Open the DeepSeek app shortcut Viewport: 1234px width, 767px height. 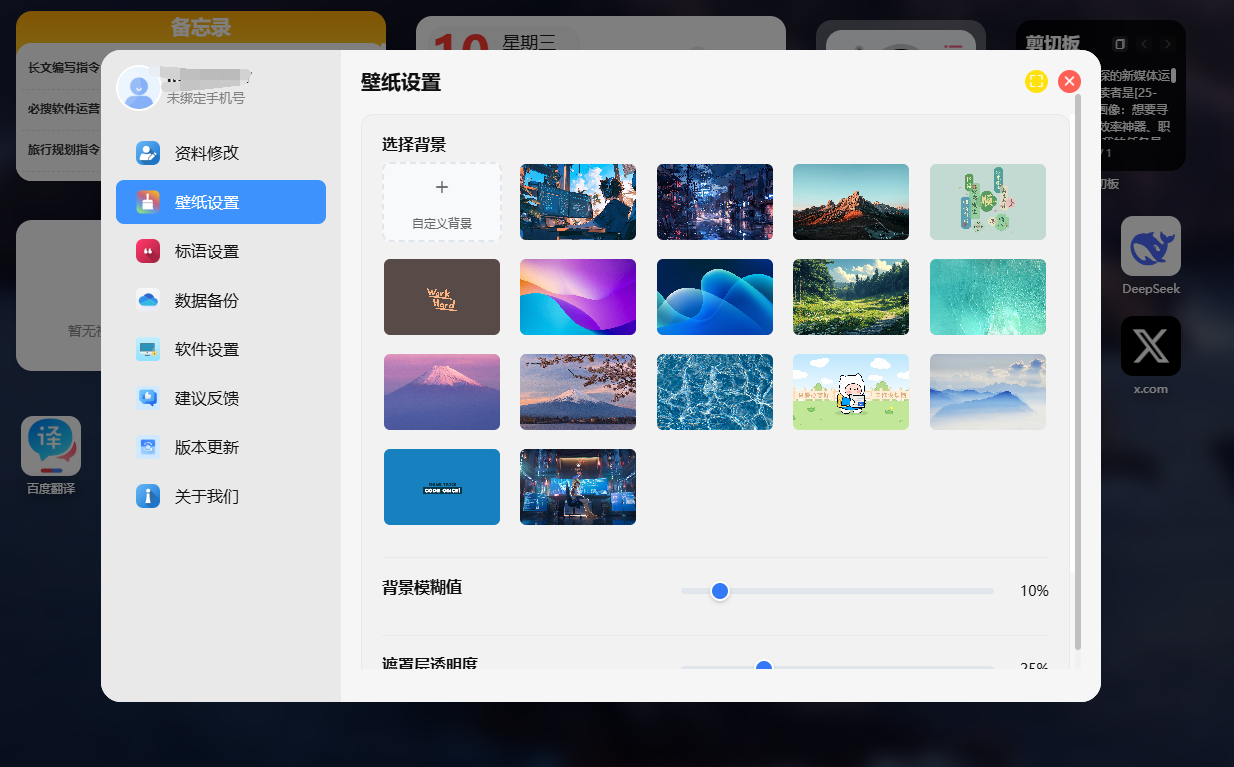1150,246
